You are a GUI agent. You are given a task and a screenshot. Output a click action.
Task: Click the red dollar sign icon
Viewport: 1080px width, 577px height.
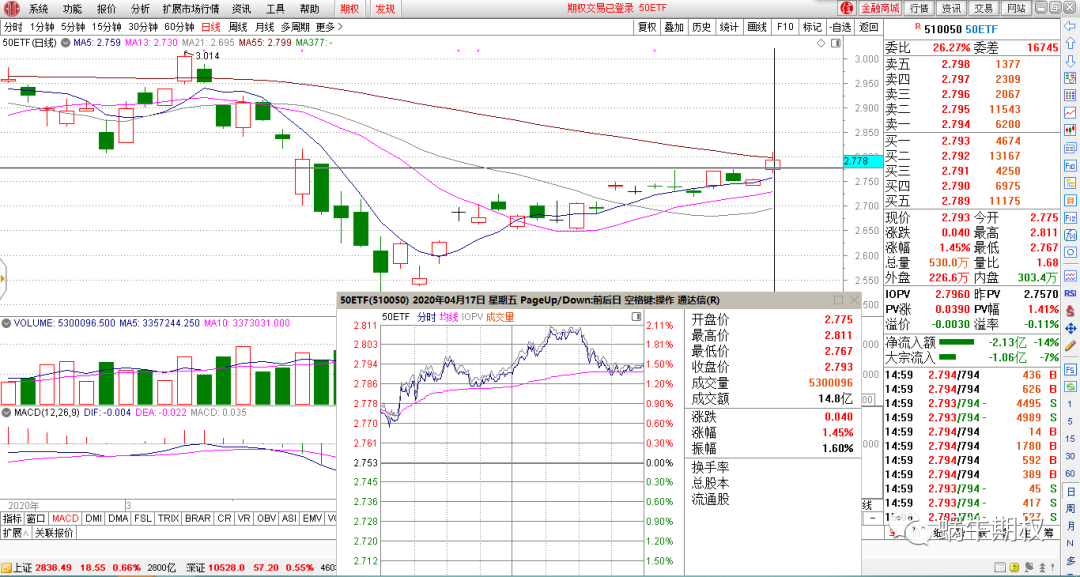(1070, 311)
